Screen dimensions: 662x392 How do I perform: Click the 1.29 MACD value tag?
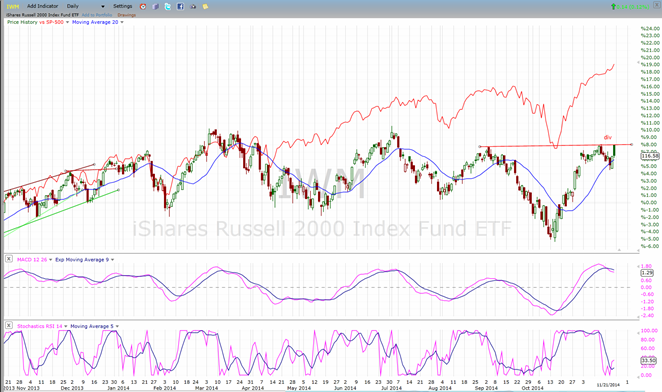pos(647,273)
